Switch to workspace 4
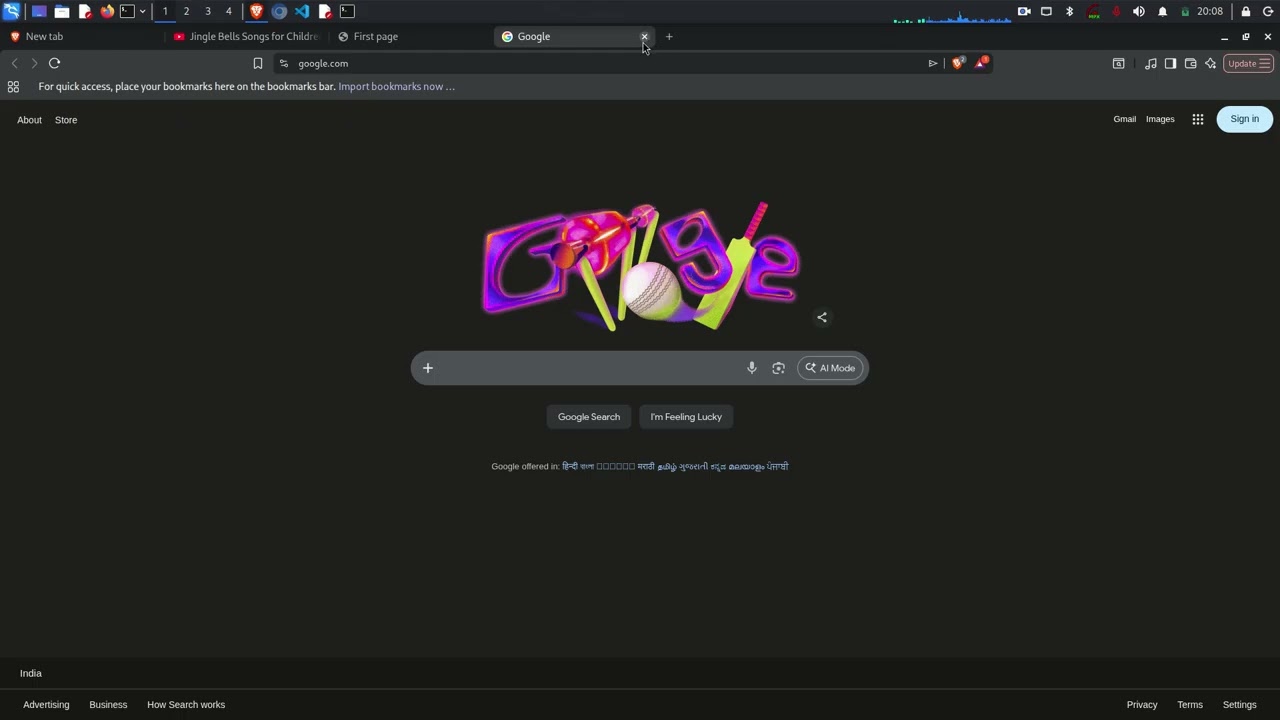This screenshot has height=720, width=1280. tap(229, 11)
